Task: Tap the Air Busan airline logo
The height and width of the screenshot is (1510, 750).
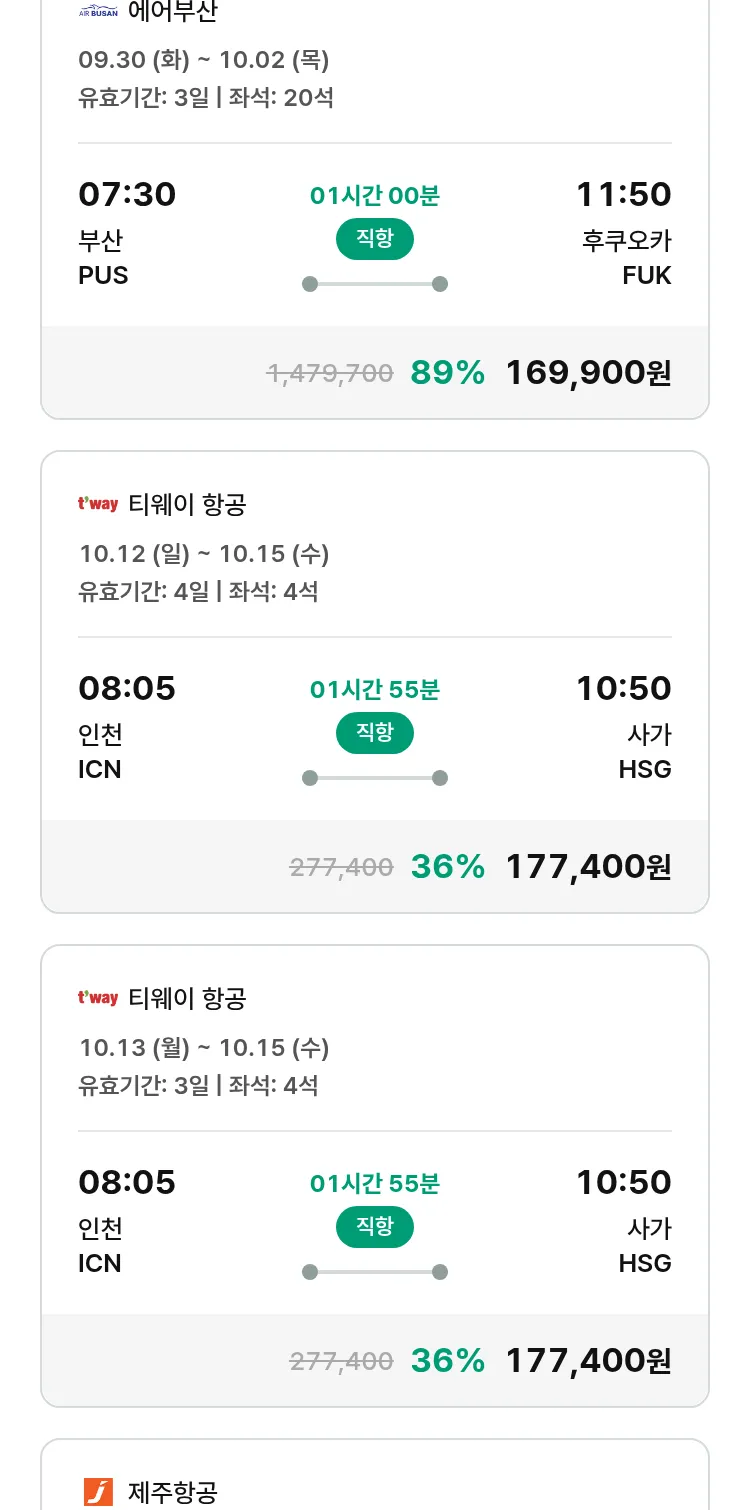Action: coord(98,12)
